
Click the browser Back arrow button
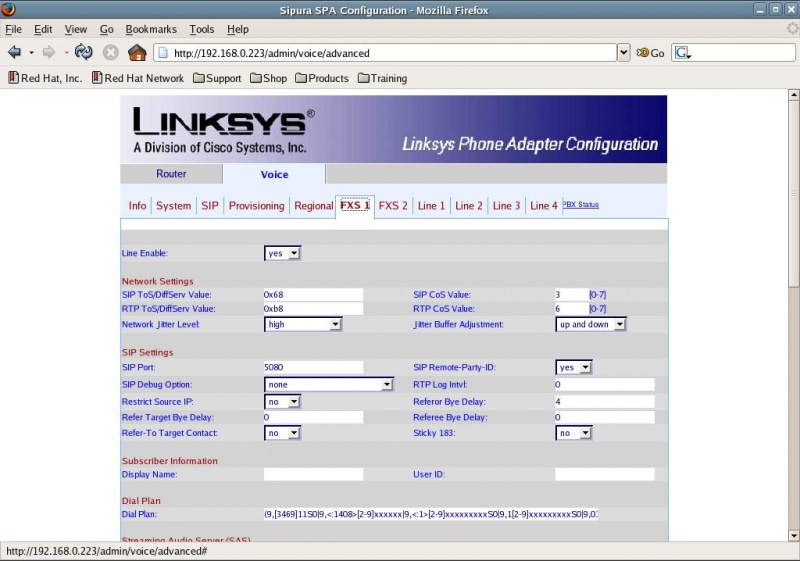point(14,52)
